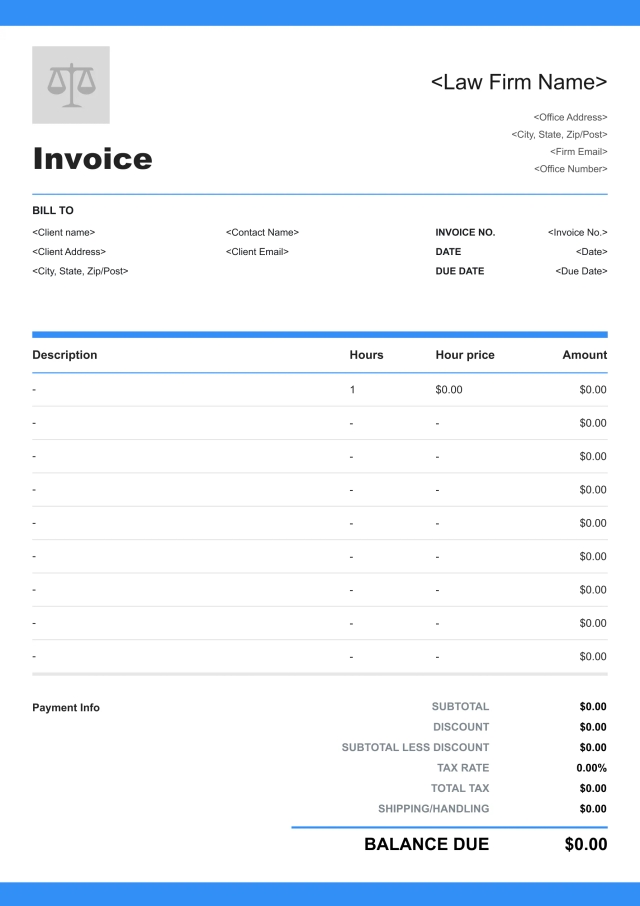Select the hours value 1 in first row
Image resolution: width=640 pixels, height=906 pixels.
(x=352, y=390)
